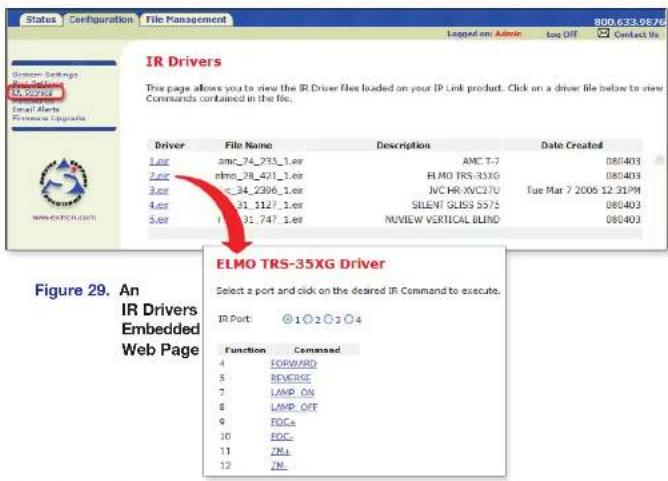Click file name amc_74_235_1.eir

[260, 161]
